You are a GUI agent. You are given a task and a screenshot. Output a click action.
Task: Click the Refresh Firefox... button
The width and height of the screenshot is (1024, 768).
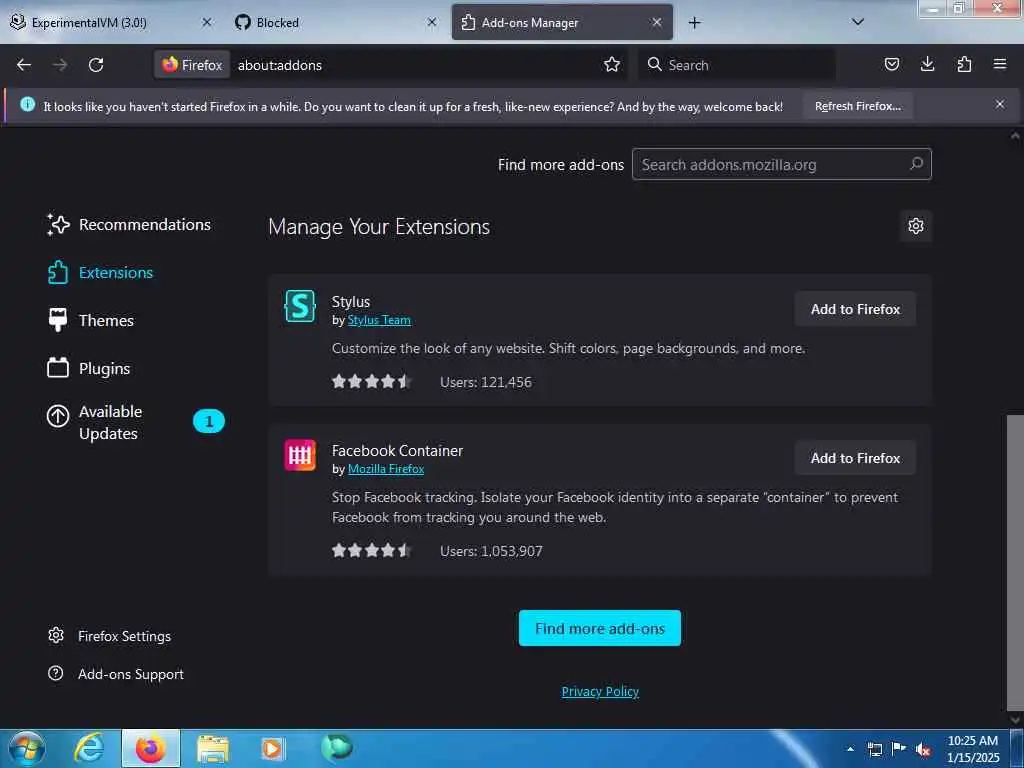(x=857, y=106)
